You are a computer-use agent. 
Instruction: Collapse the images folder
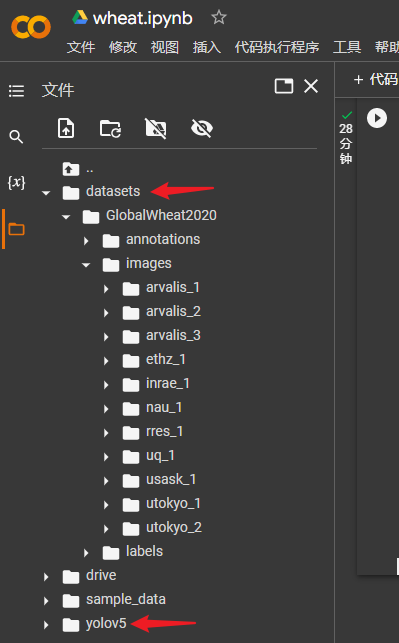click(86, 265)
